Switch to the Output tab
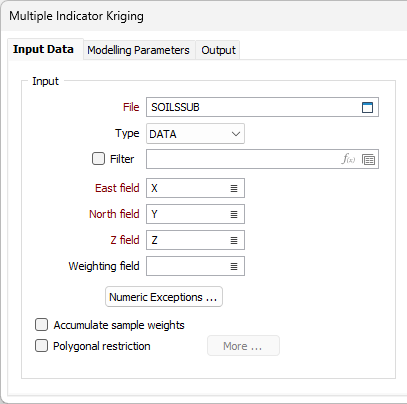 (218, 50)
